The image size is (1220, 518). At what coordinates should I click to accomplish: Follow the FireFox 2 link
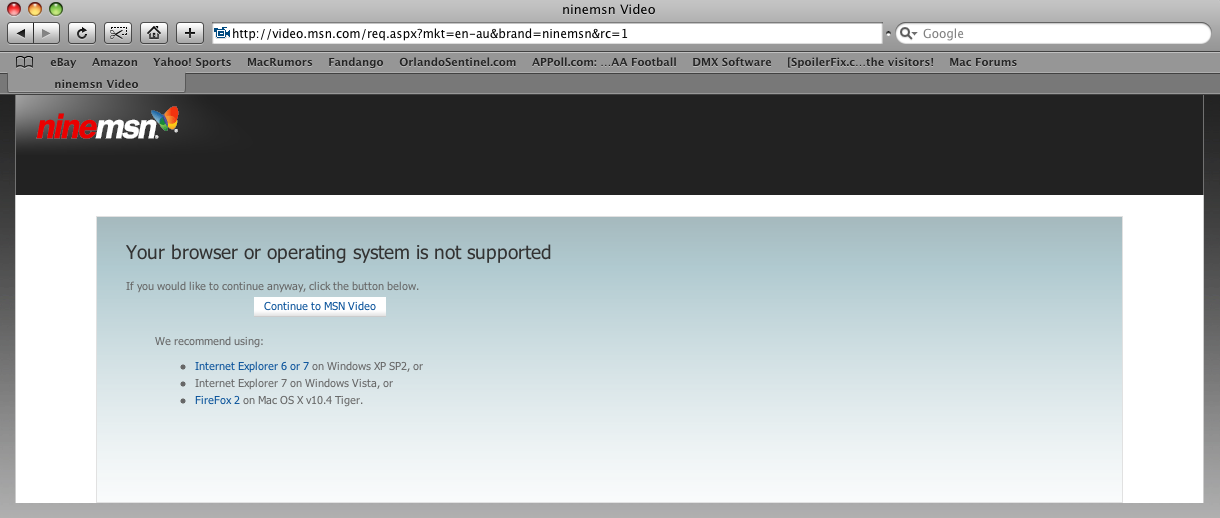pyautogui.click(x=217, y=401)
